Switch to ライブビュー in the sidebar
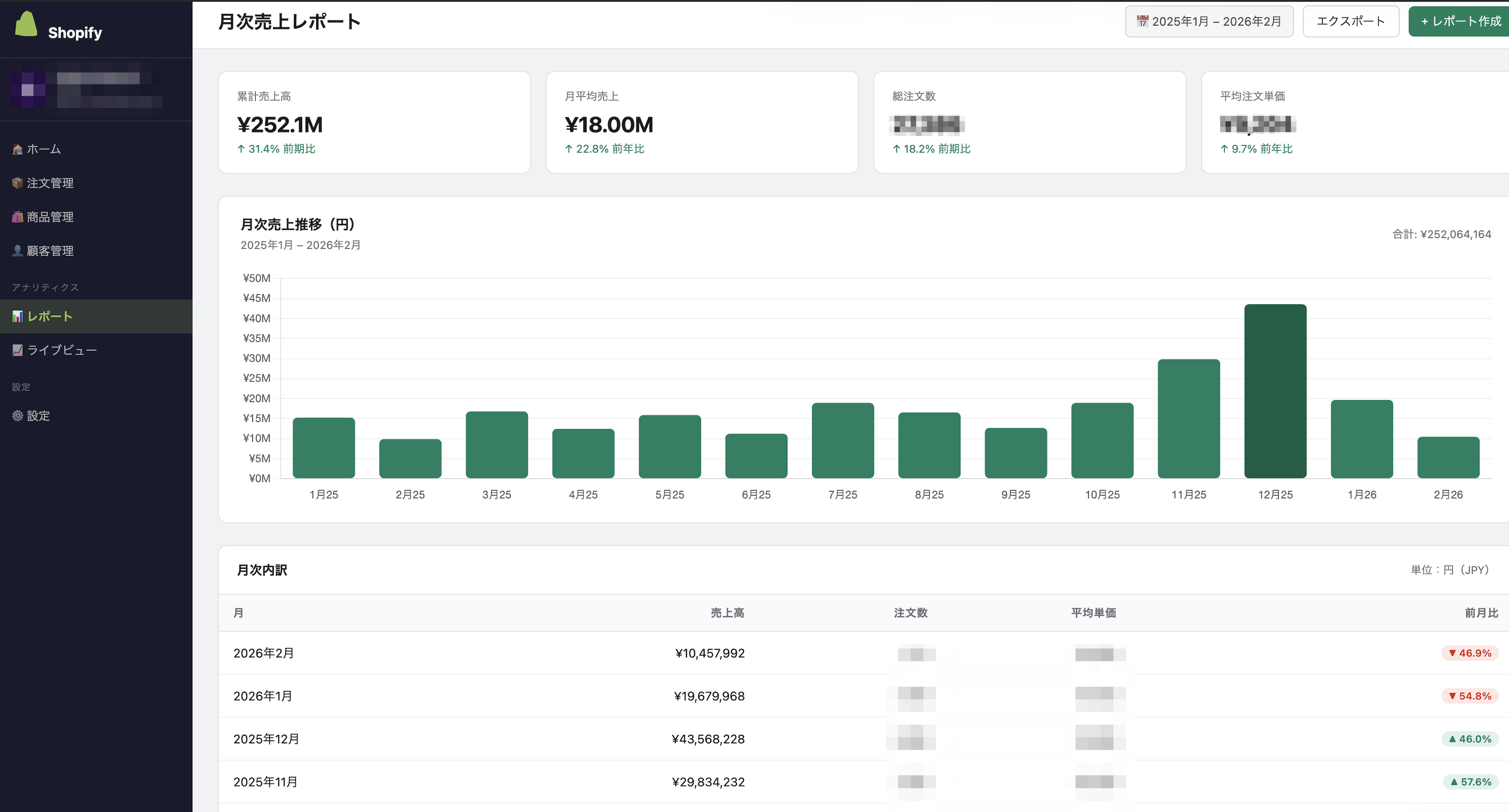Image resolution: width=1509 pixels, height=812 pixels. 61,350
